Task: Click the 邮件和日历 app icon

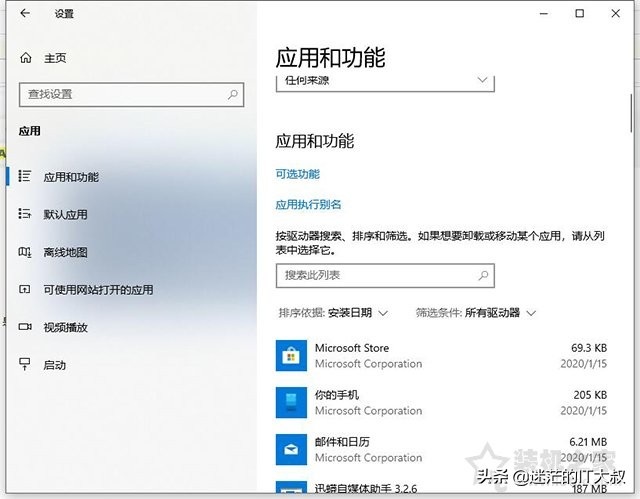Action: [291, 449]
